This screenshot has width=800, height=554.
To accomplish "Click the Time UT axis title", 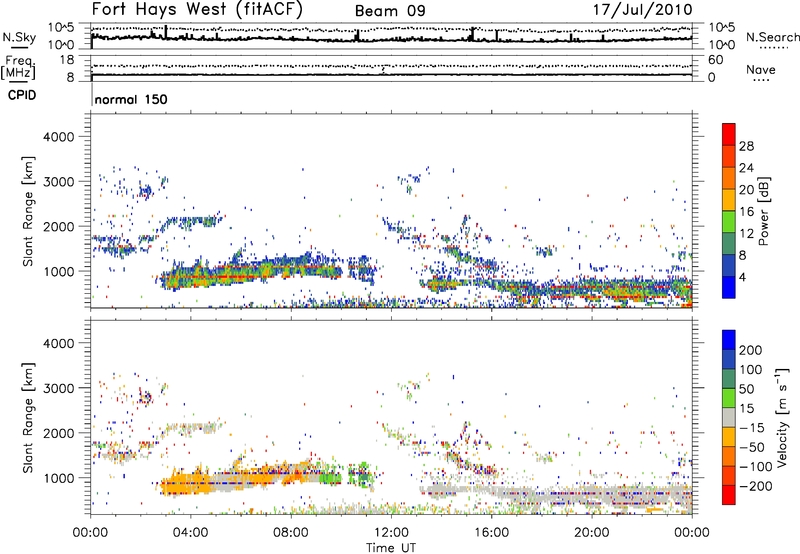I will click(391, 548).
